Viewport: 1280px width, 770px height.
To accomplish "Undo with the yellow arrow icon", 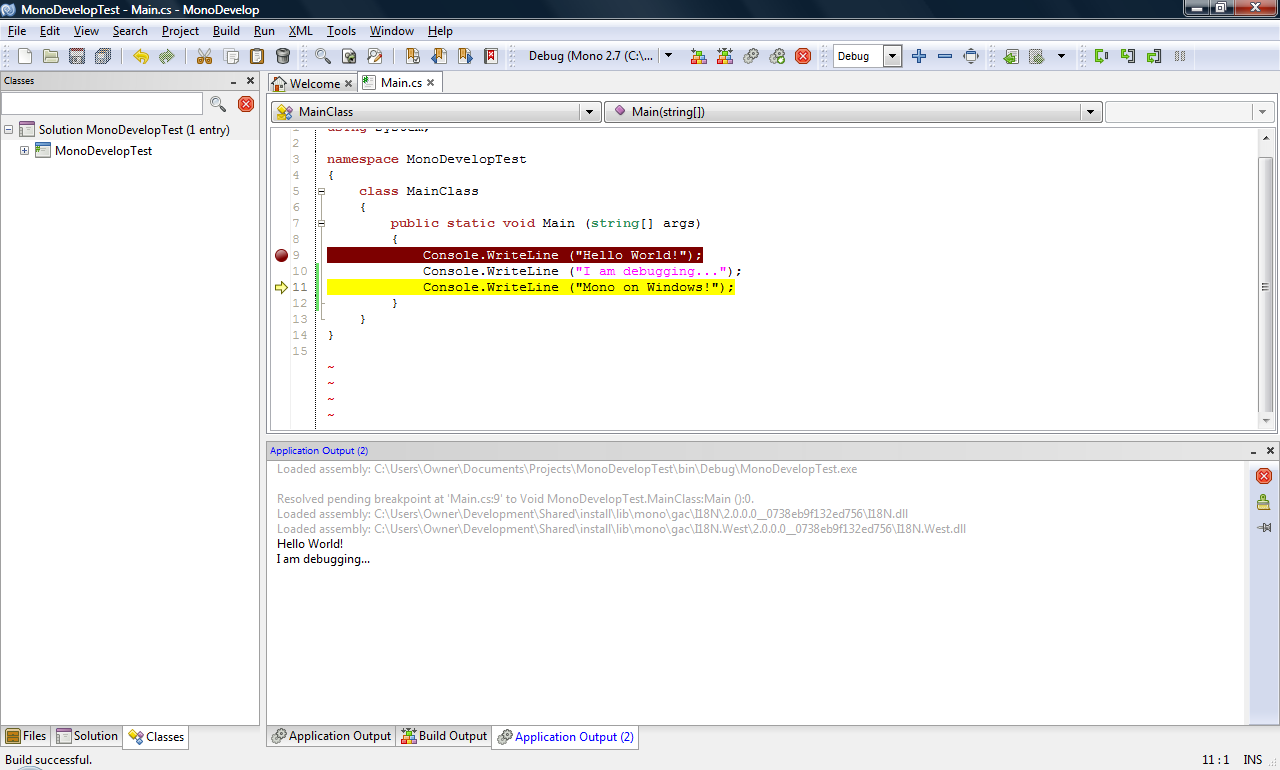I will 140,56.
